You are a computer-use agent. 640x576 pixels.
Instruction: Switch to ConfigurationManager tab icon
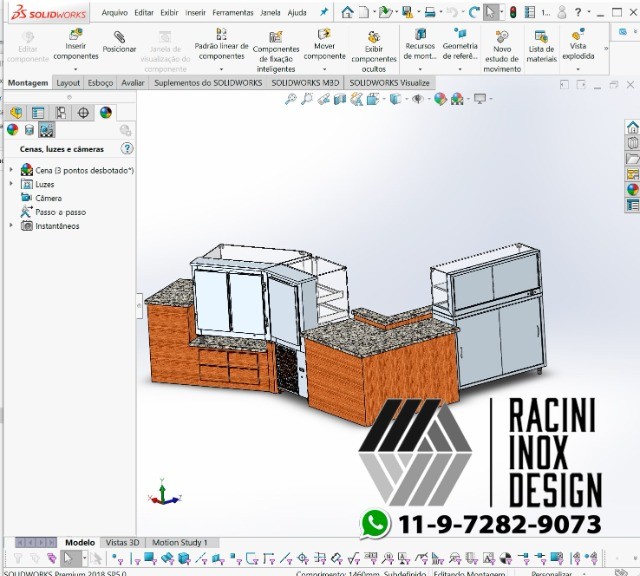tap(60, 113)
